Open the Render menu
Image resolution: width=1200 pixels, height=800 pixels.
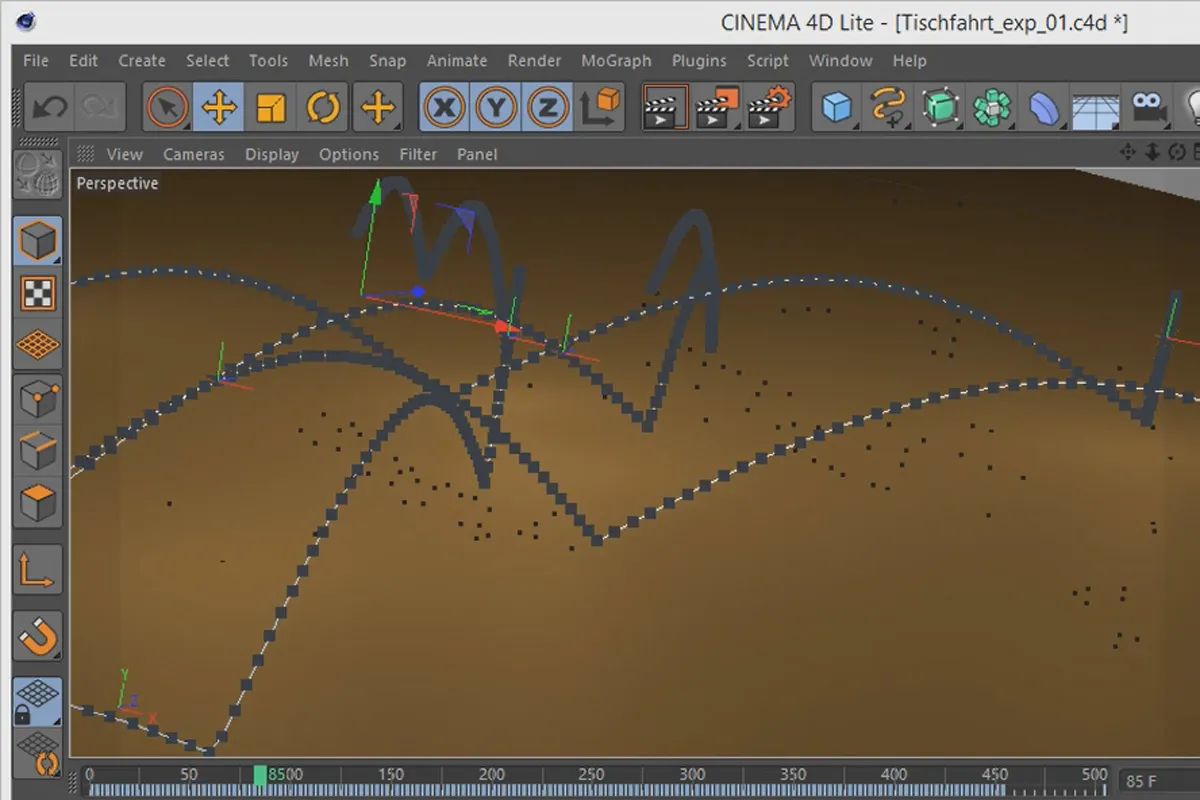coord(534,61)
